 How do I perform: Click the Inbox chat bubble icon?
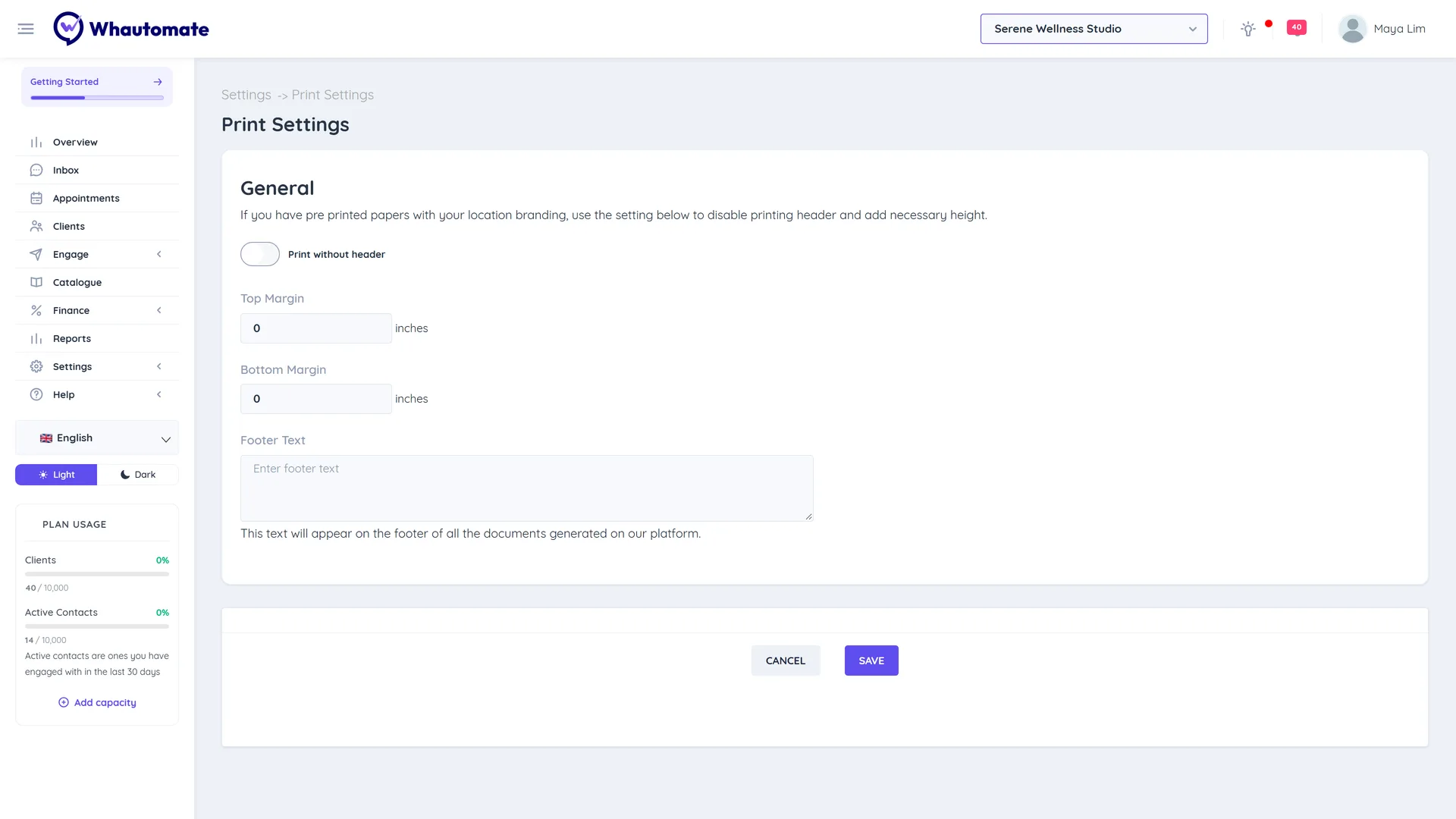36,171
